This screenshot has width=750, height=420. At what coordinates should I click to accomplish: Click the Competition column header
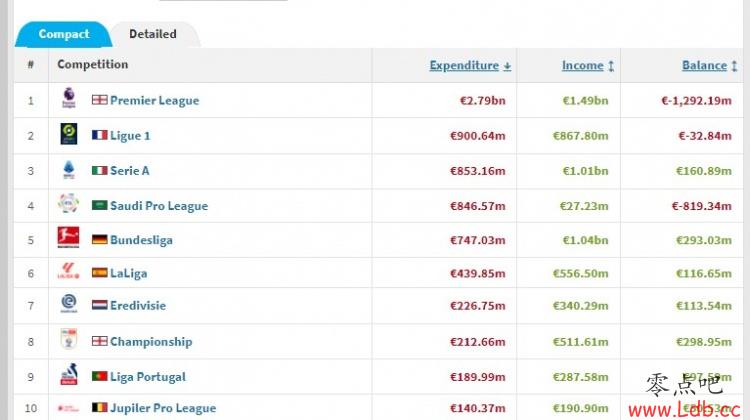(93, 65)
